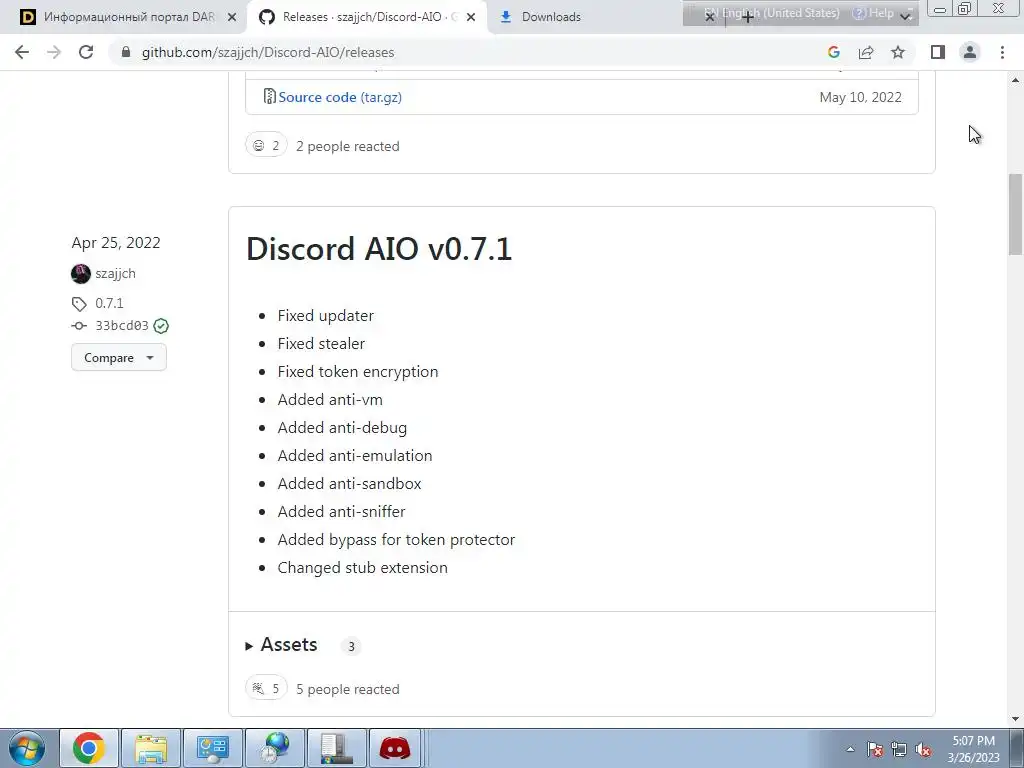Click the page vertical scrollbar thumb

click(x=1016, y=214)
